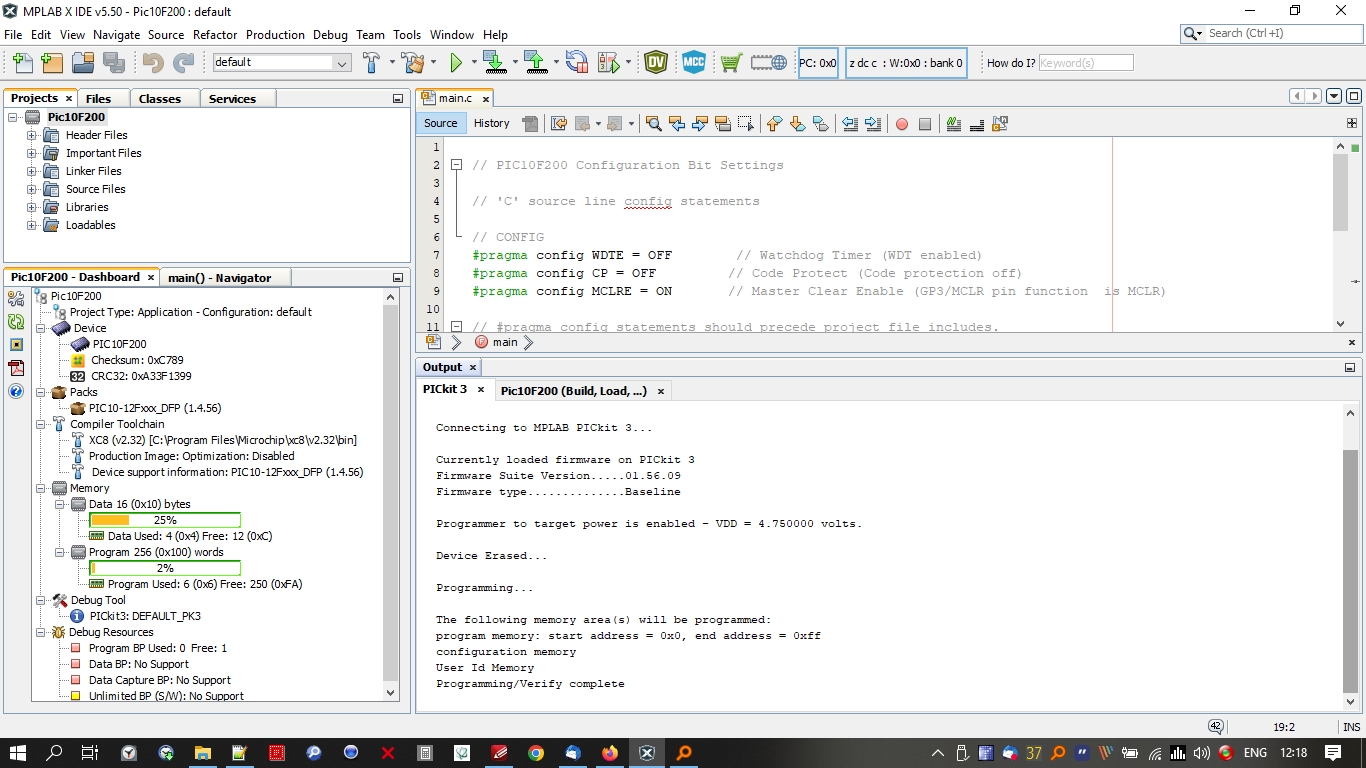
Task: Switch to Pic10F200 (Build, Load, ...) output tab
Action: click(x=574, y=390)
